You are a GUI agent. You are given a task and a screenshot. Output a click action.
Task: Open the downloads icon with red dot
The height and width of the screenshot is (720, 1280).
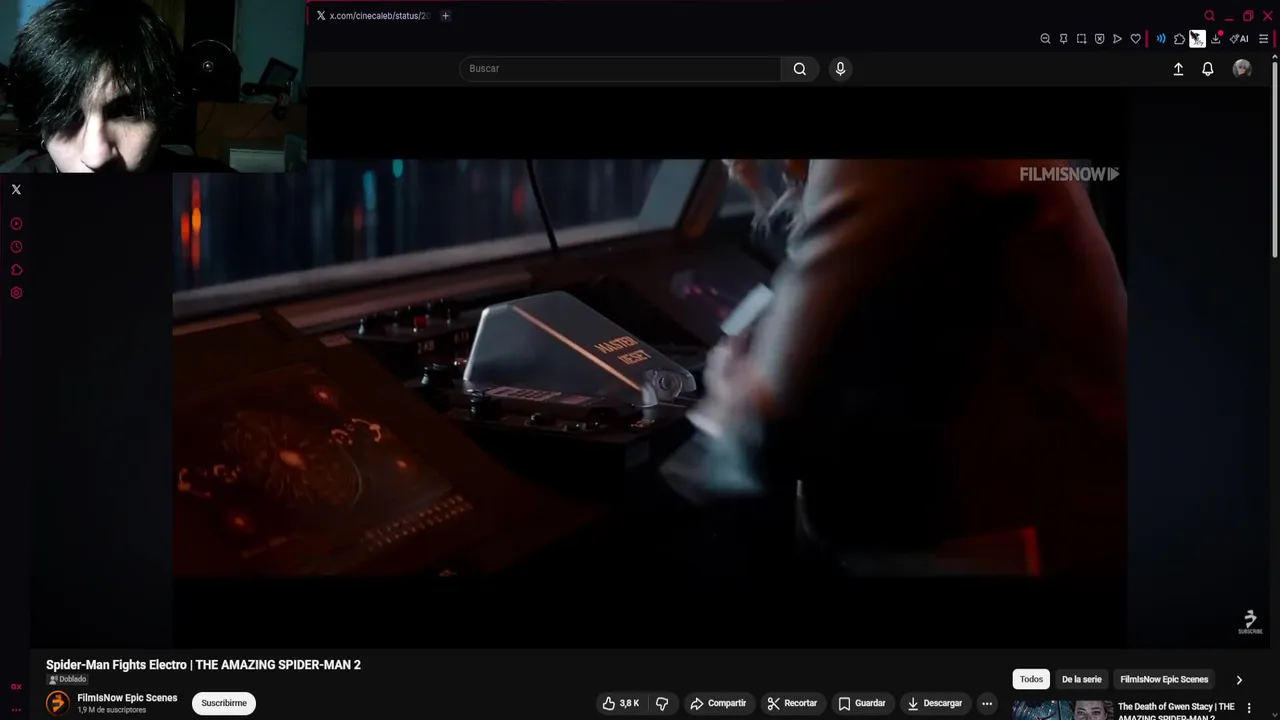pos(1216,39)
